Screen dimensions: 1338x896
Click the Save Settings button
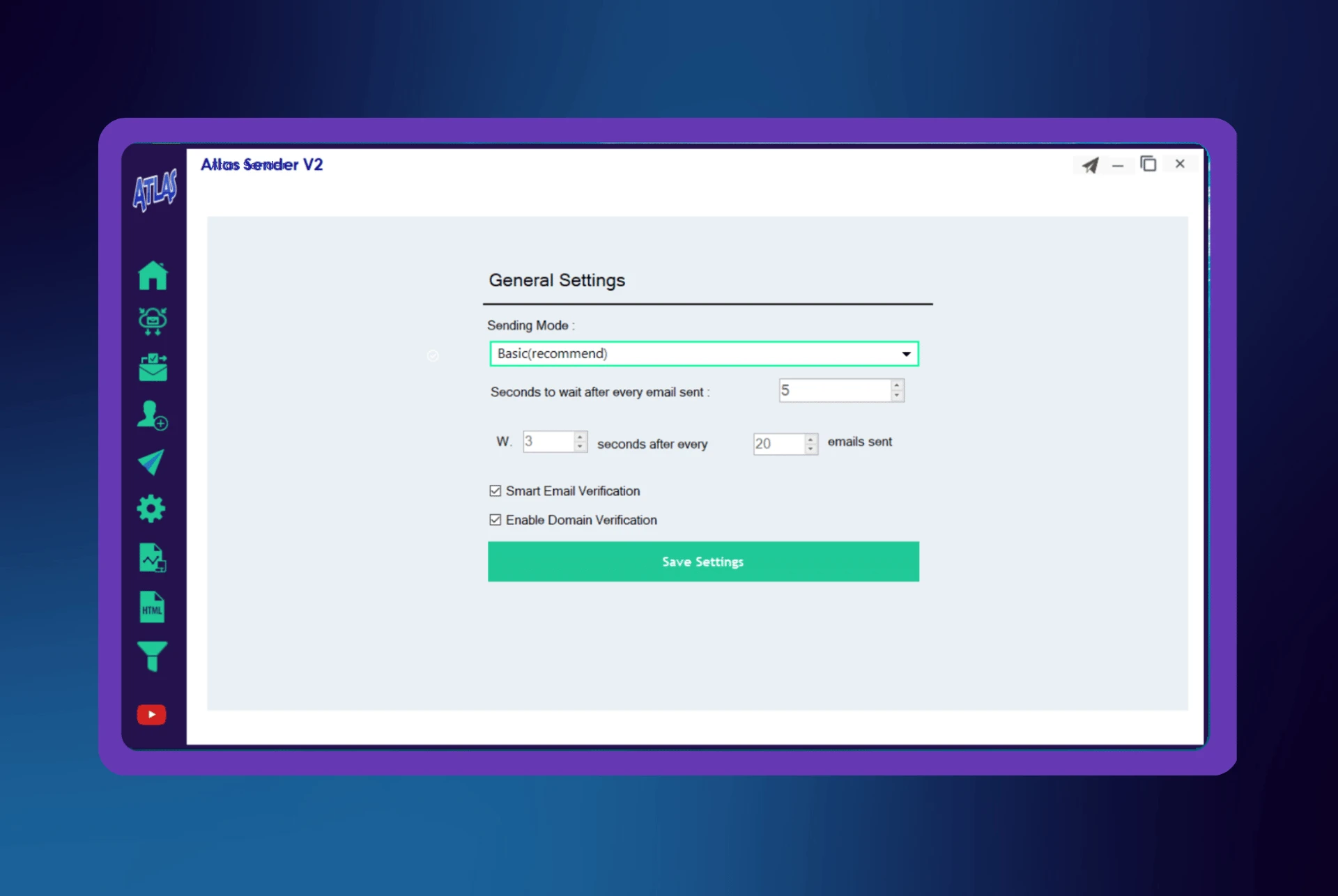(703, 562)
